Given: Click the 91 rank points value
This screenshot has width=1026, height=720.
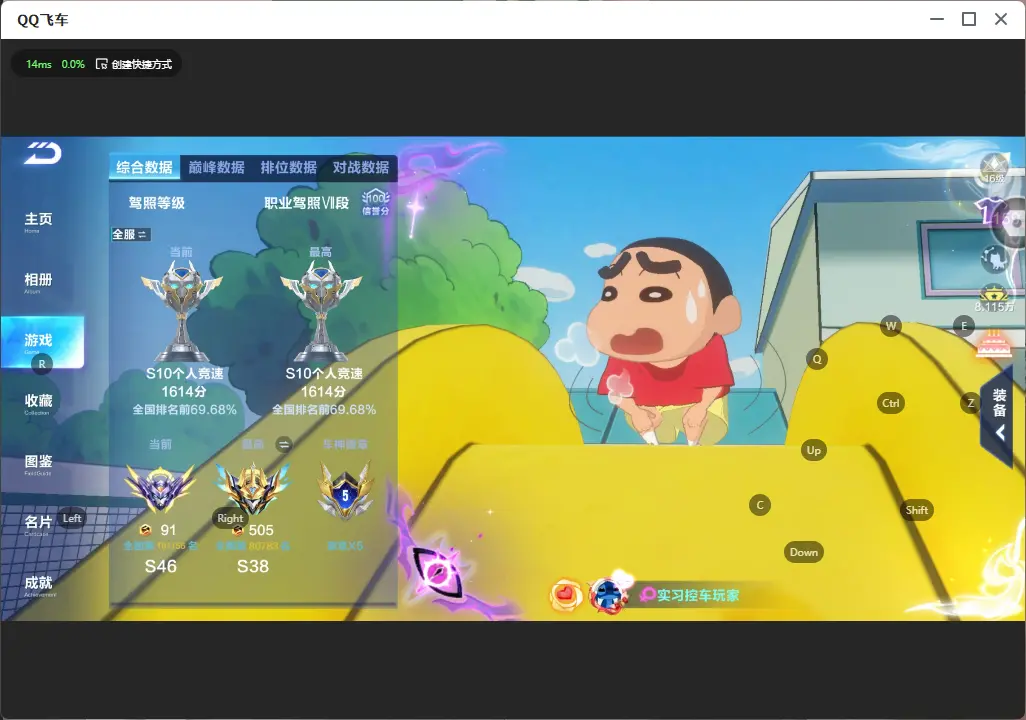Looking at the screenshot, I should 168,530.
